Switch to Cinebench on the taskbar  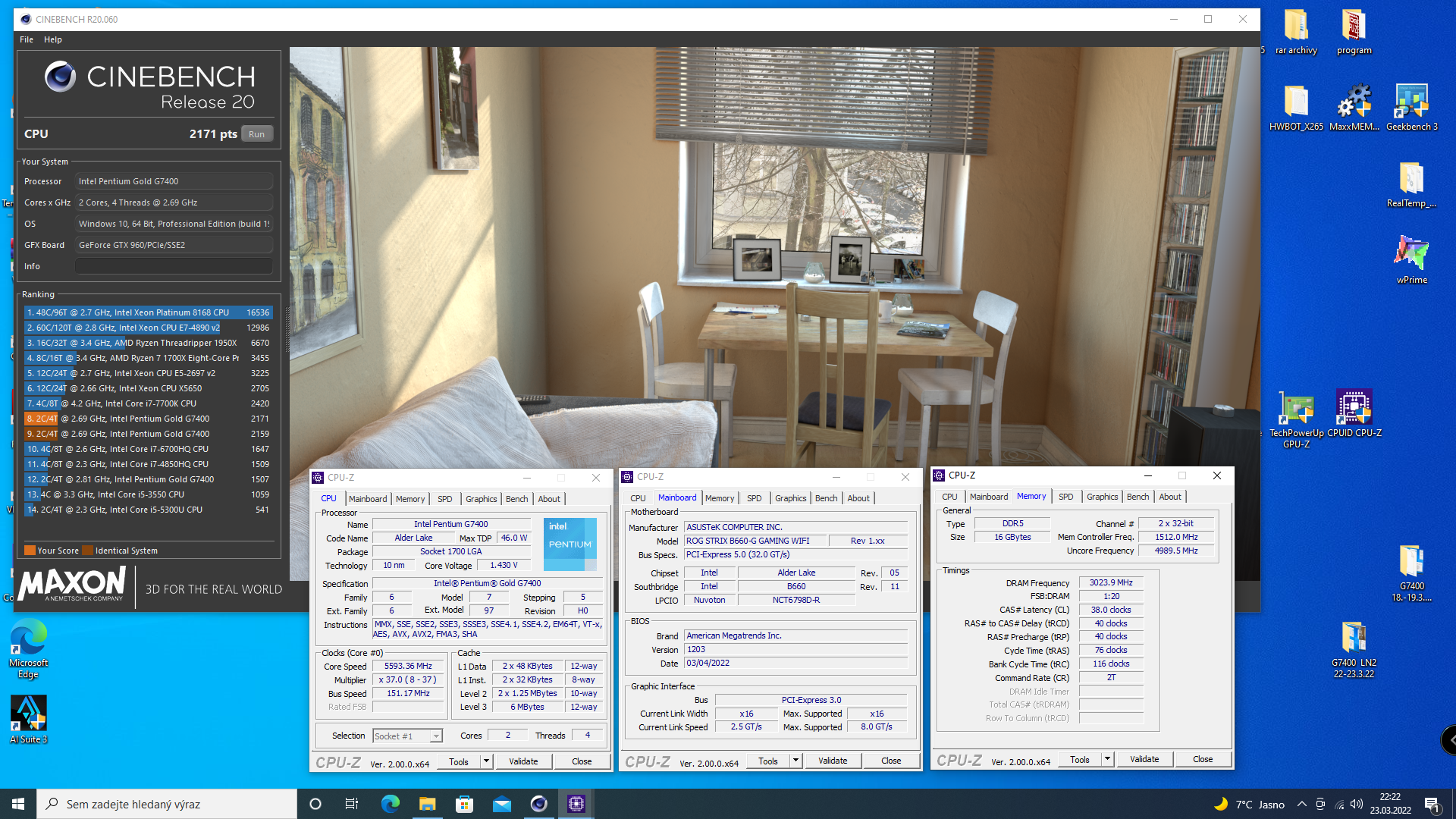tap(538, 804)
